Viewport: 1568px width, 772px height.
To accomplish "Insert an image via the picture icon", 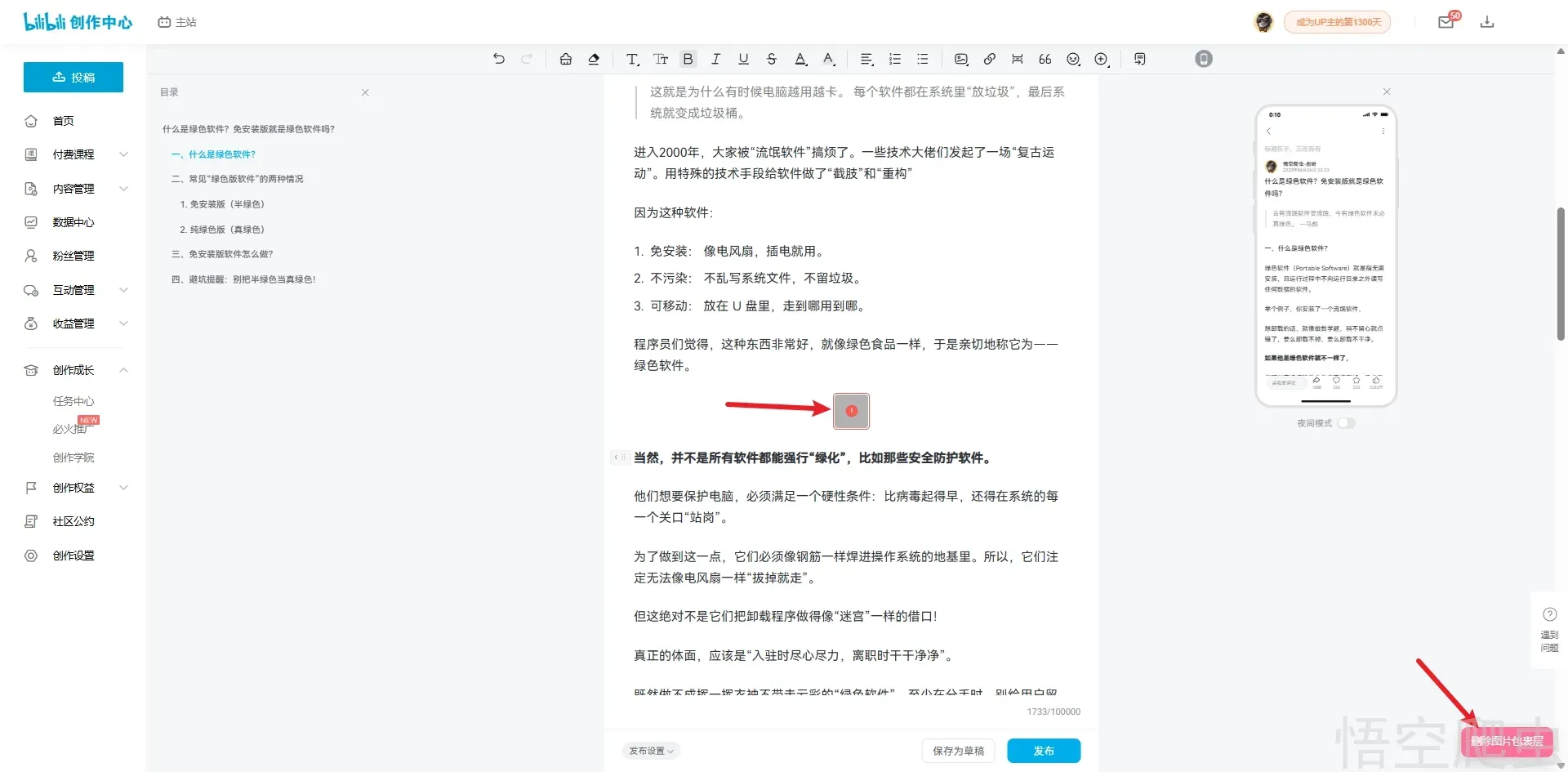I will [961, 59].
